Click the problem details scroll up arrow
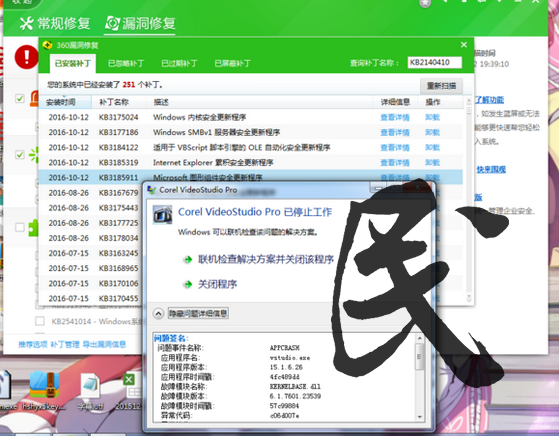559x438 pixels. coord(420,338)
